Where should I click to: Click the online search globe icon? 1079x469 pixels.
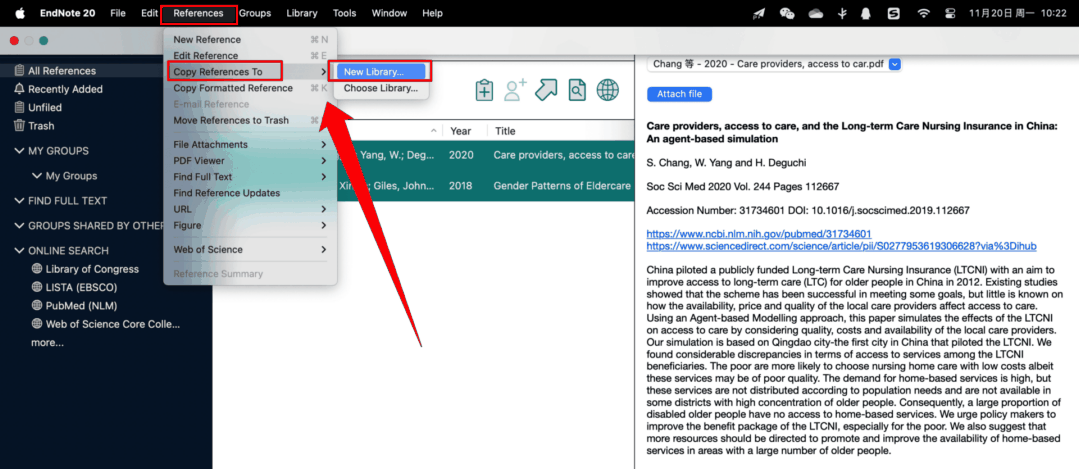pyautogui.click(x=607, y=90)
